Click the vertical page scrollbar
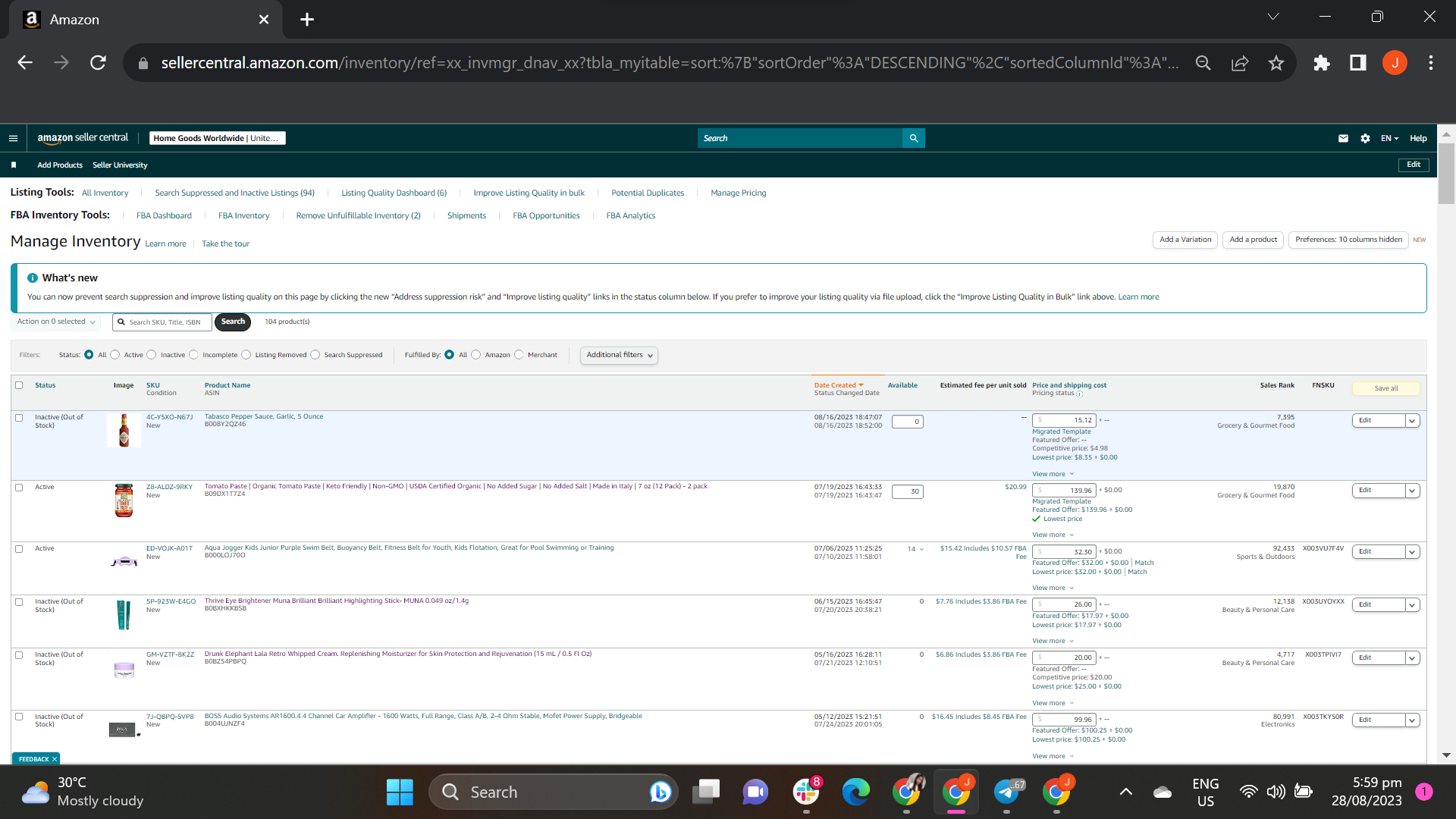This screenshot has height=819, width=1456. click(1446, 173)
